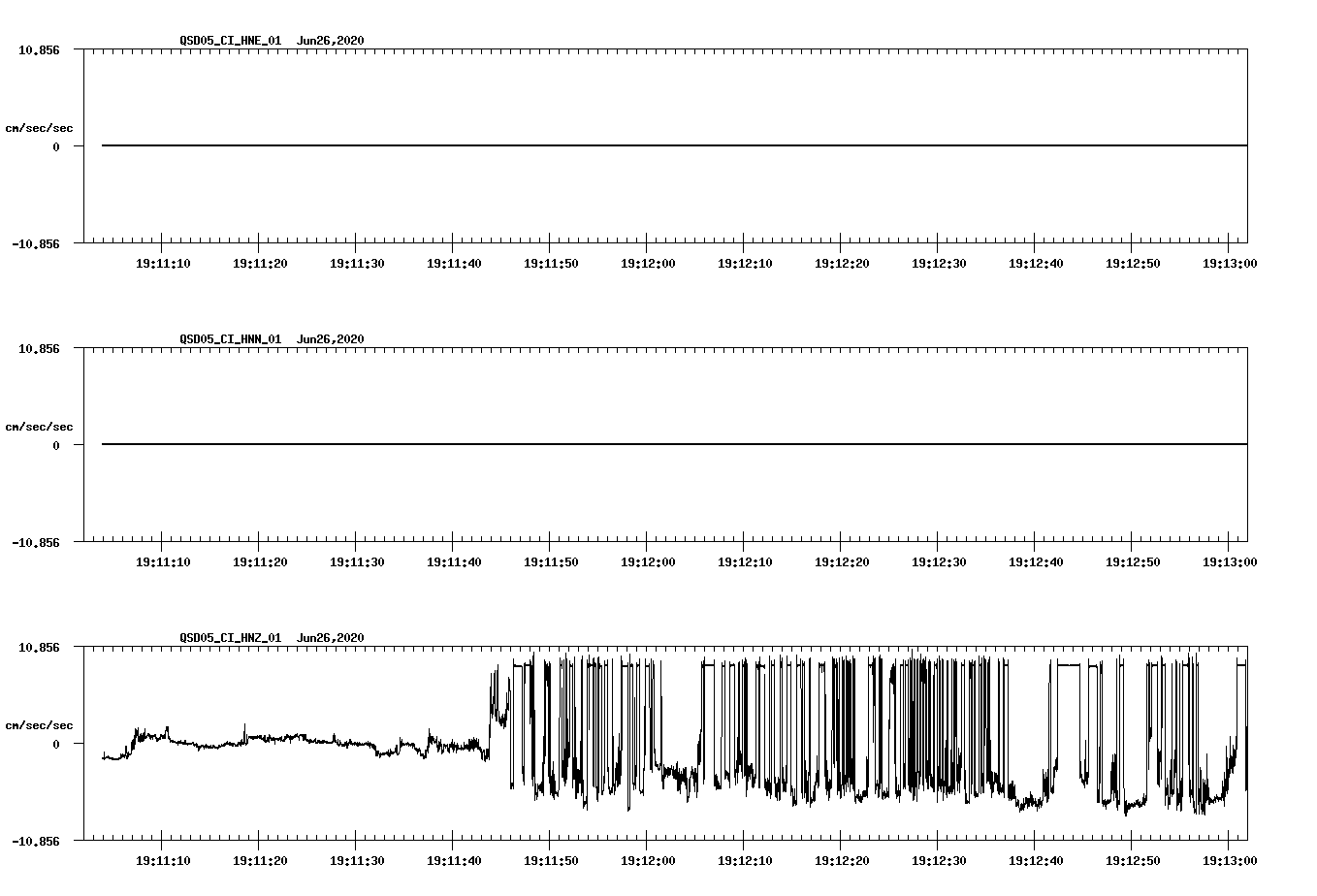Viewport: 1317px width, 896px height.
Task: Click 19:12:00 time label under HNE chart
Action: tap(648, 264)
